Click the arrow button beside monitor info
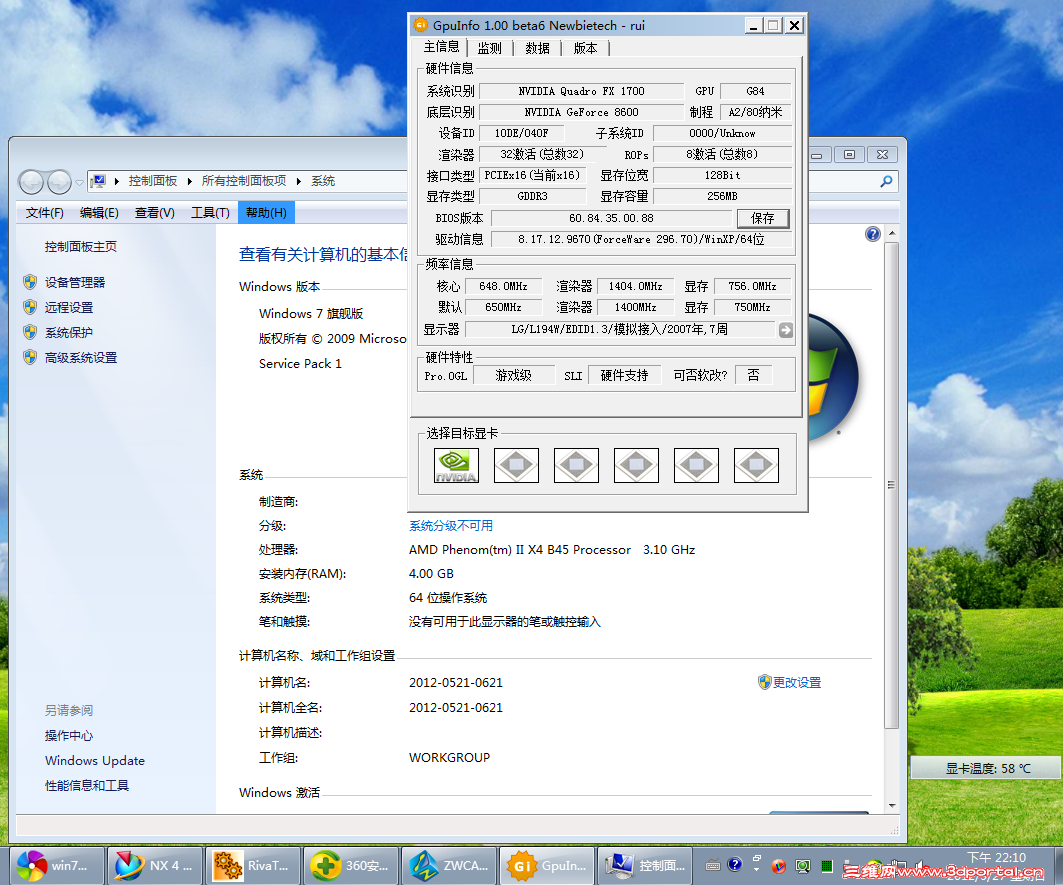Screen dimensions: 1063x885 (786, 330)
